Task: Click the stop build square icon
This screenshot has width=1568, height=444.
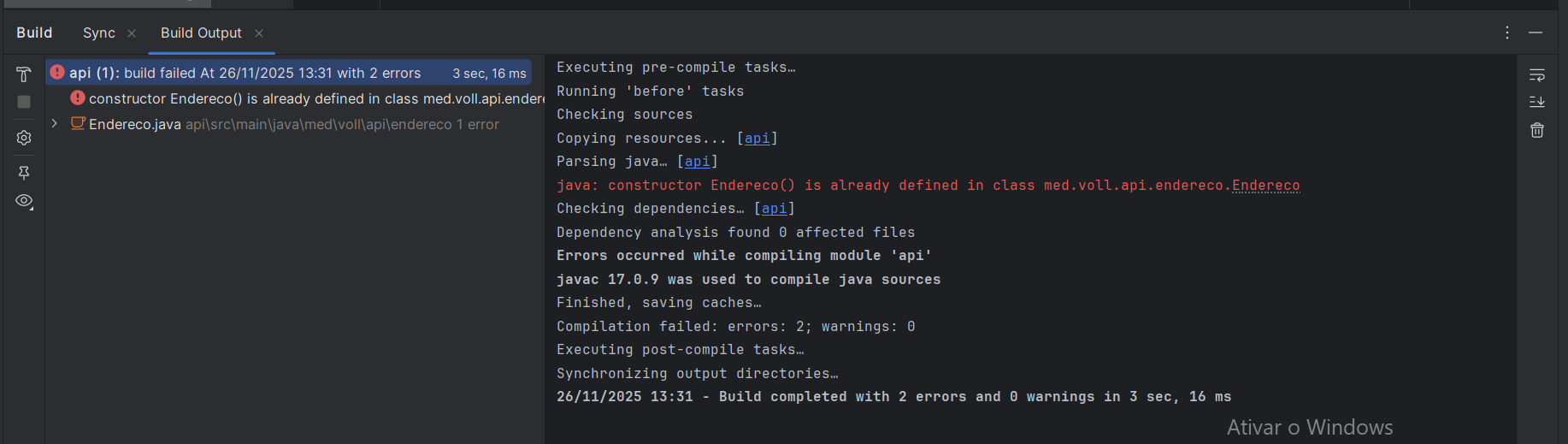Action: pos(24,102)
